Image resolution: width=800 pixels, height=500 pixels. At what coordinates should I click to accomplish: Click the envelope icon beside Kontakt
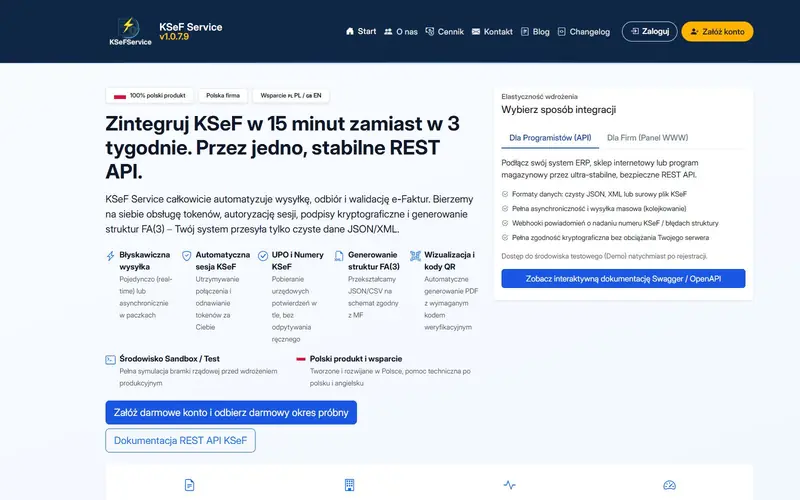[476, 32]
